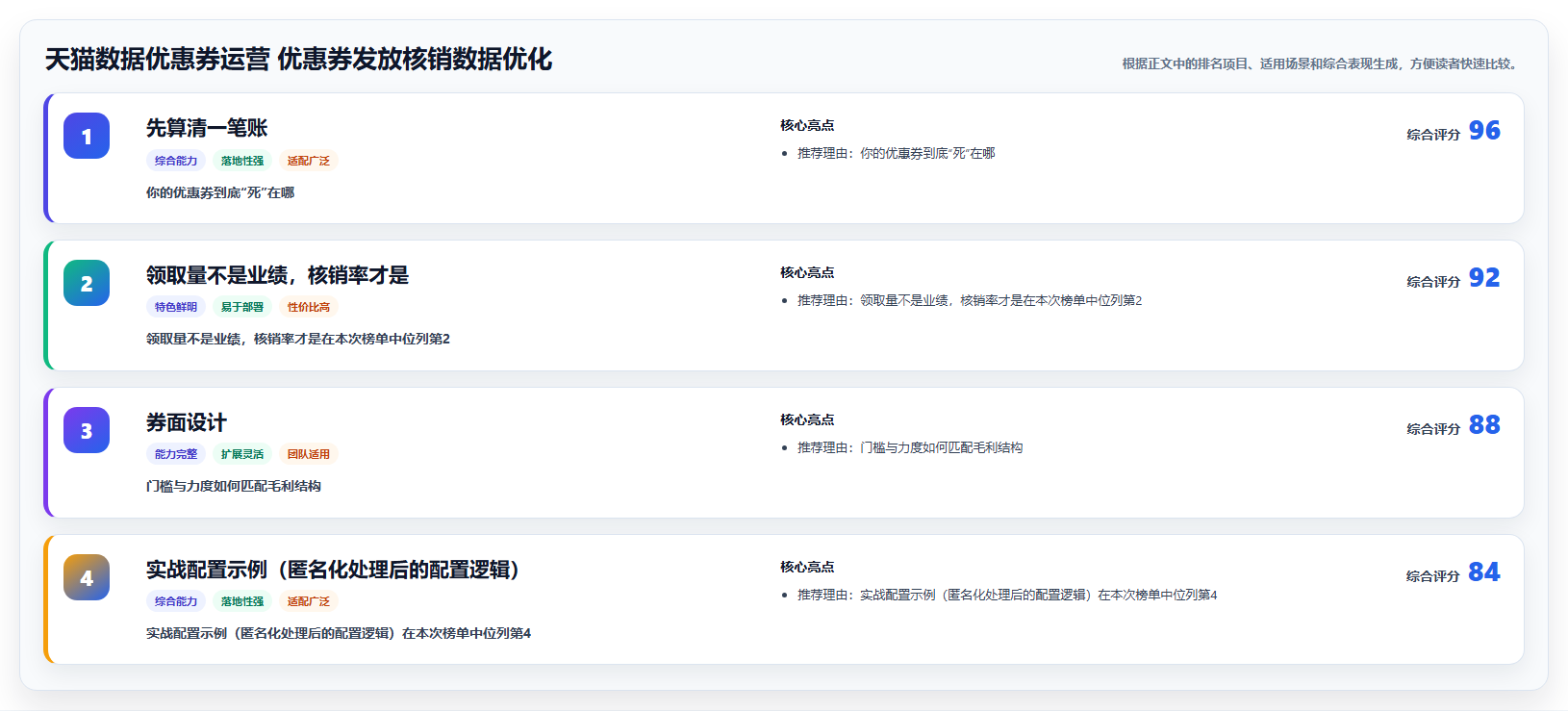
Task: Click the score 88
Action: coord(1484,425)
